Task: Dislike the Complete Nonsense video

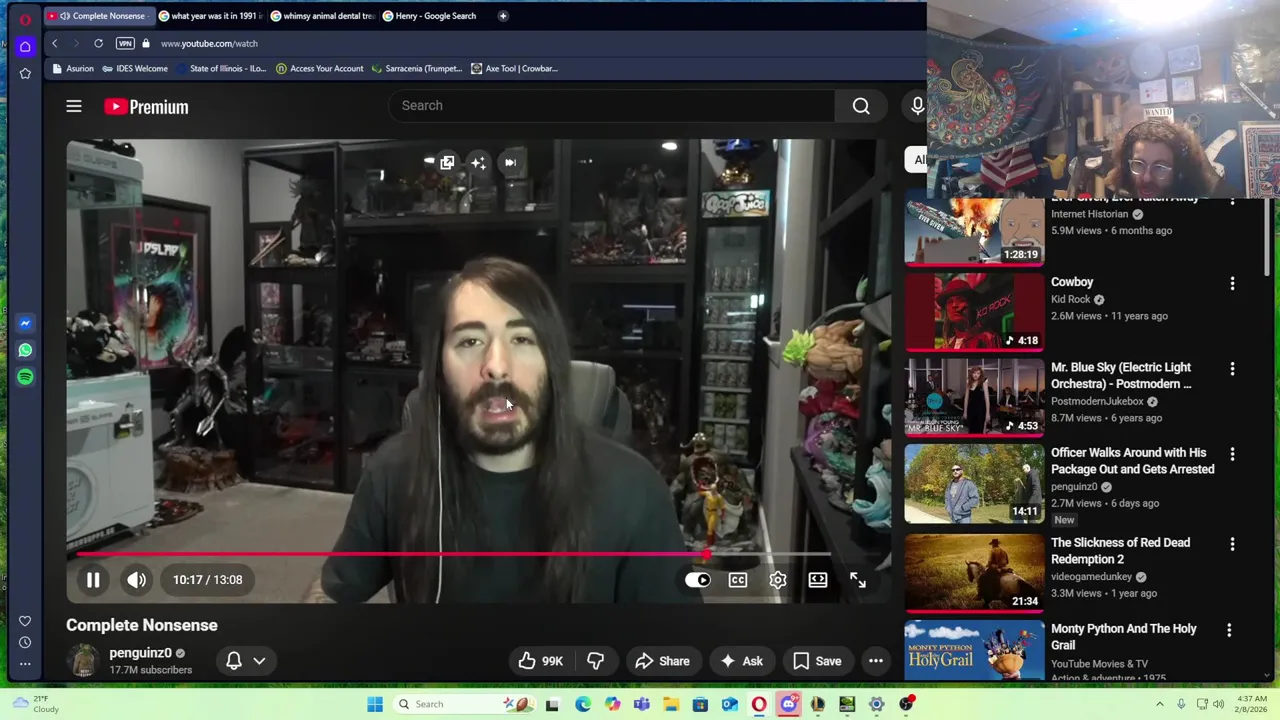Action: click(595, 661)
